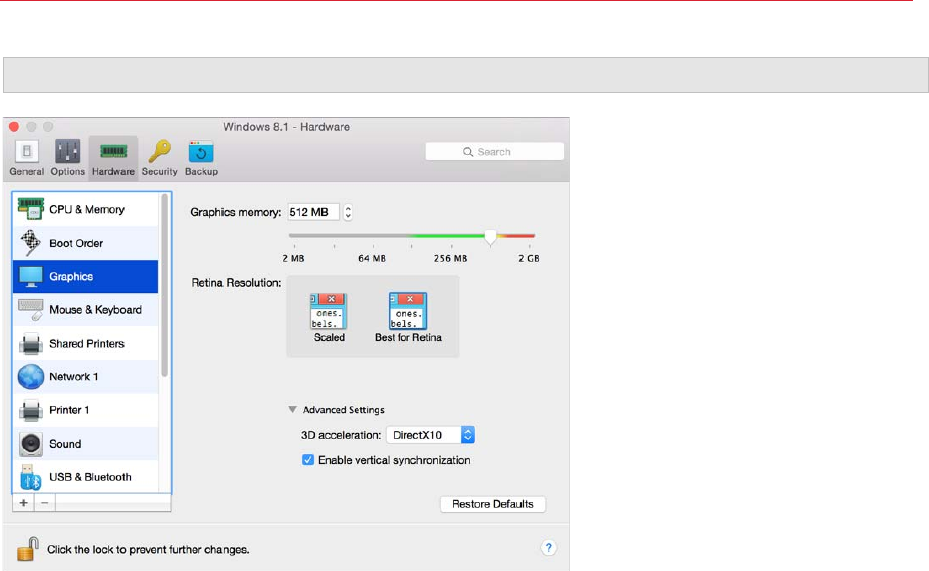Screen dimensions: 929x571
Task: Switch to the Hardware tab
Action: [113, 158]
